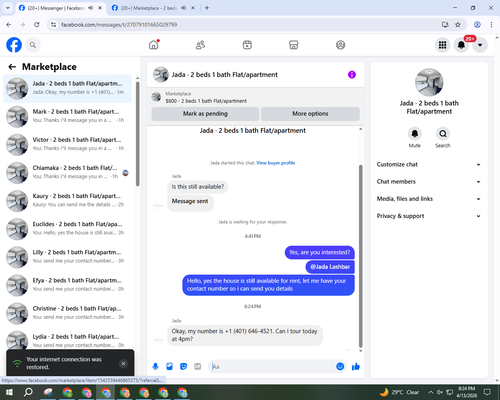Screen dimensions: 500x400
Task: Choose a sticker icon
Action: [183, 367]
